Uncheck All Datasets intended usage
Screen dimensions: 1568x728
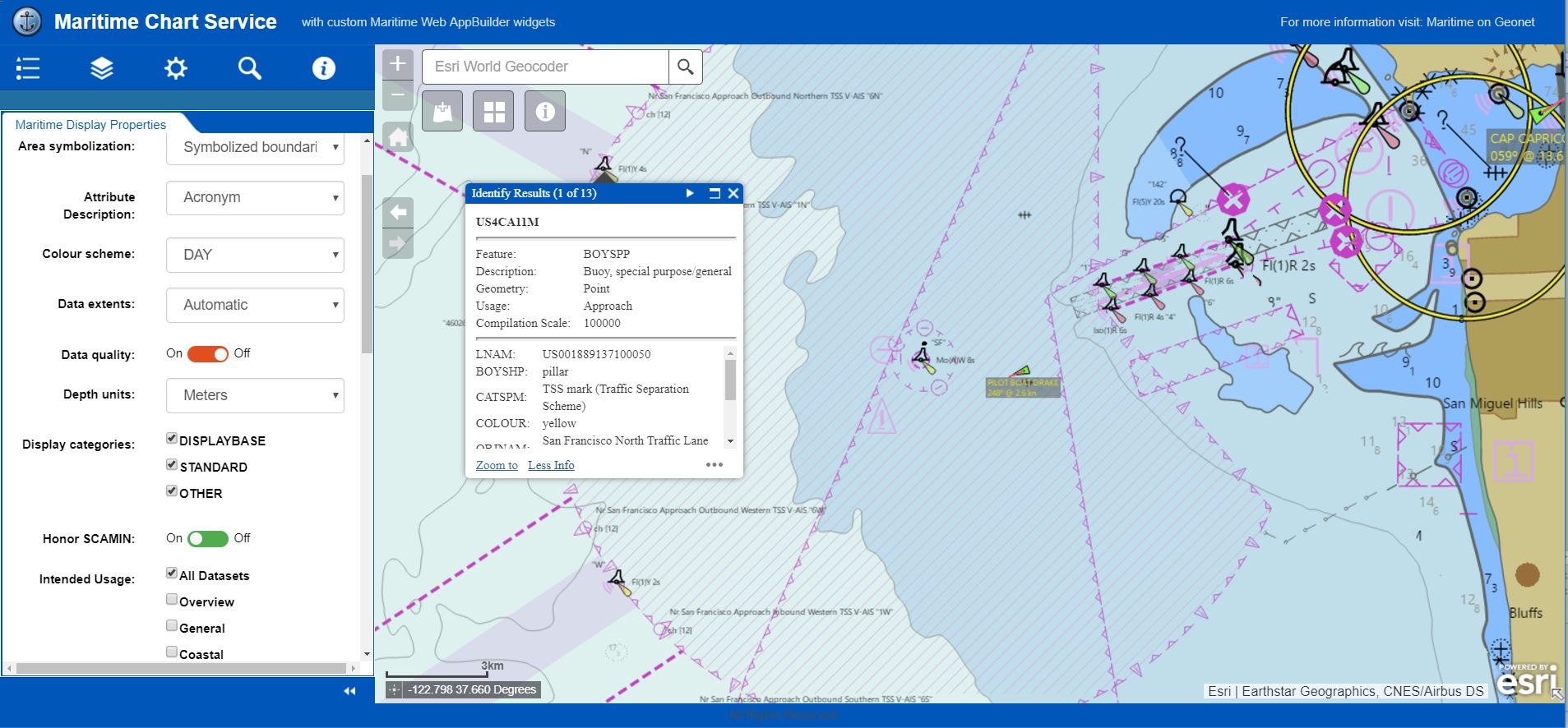[172, 574]
